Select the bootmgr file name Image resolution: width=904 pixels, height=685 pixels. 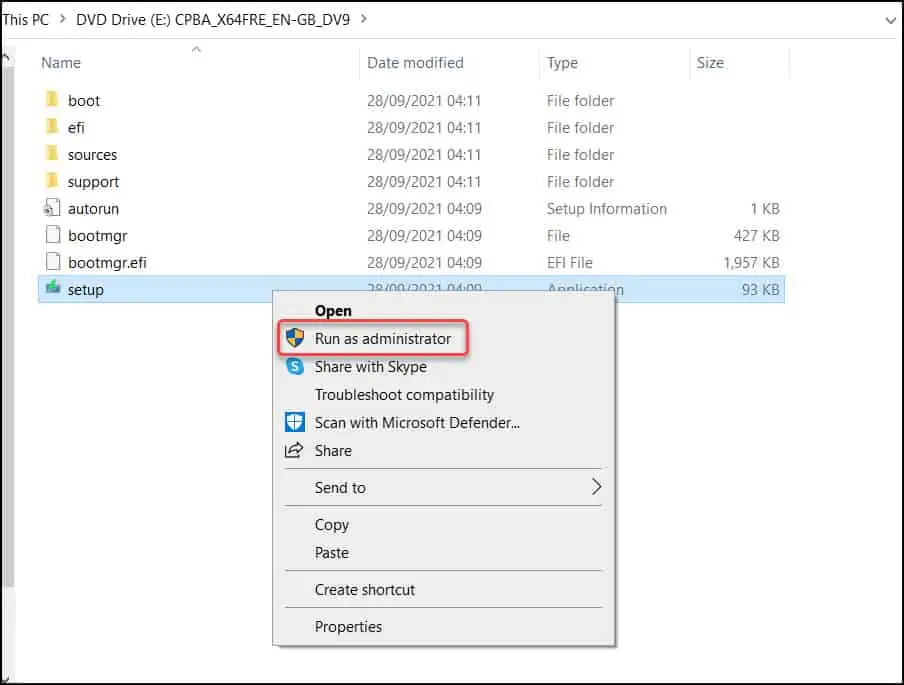point(97,236)
